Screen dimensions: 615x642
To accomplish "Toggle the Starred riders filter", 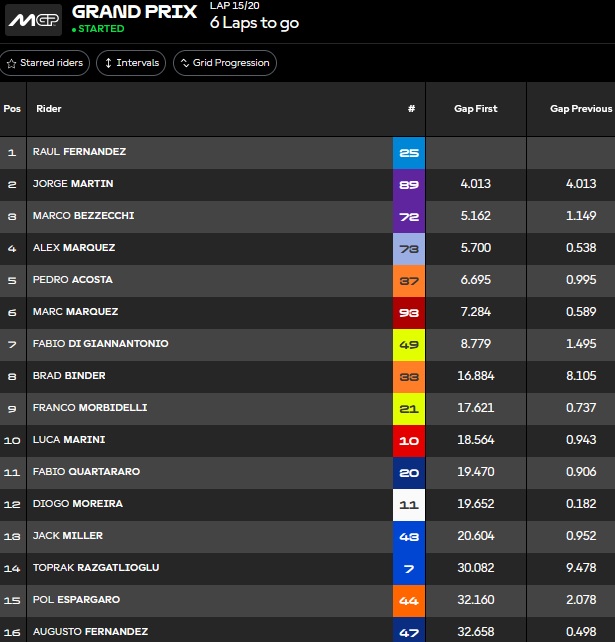I will [44, 63].
